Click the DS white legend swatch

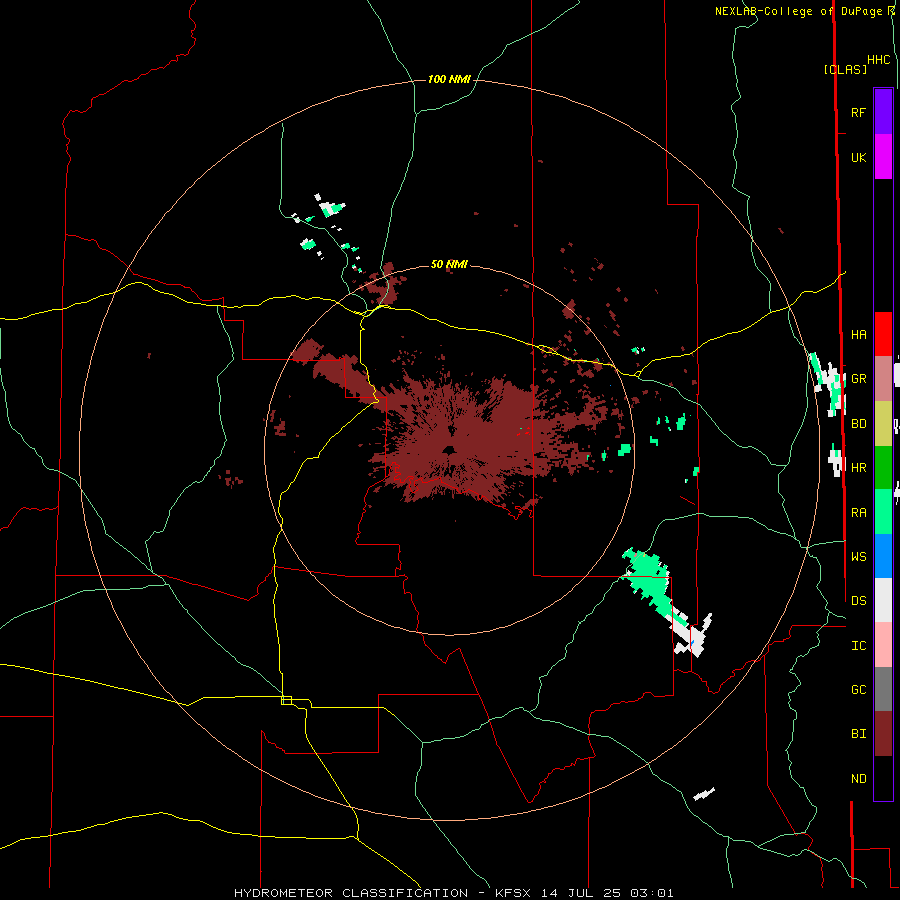[x=883, y=600]
